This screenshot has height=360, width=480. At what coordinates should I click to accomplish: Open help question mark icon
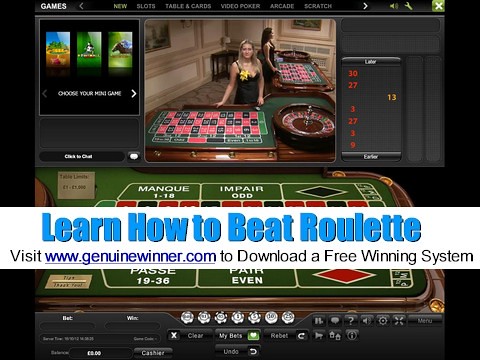(351, 321)
